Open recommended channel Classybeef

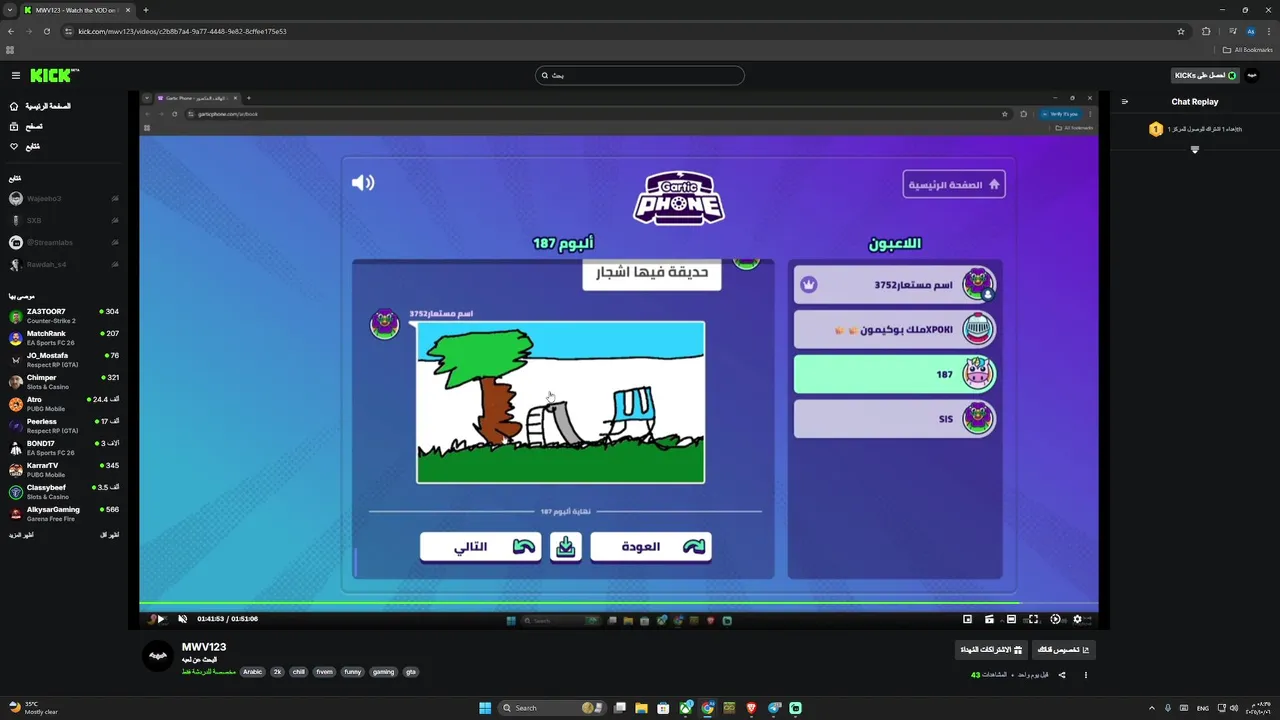coord(64,492)
